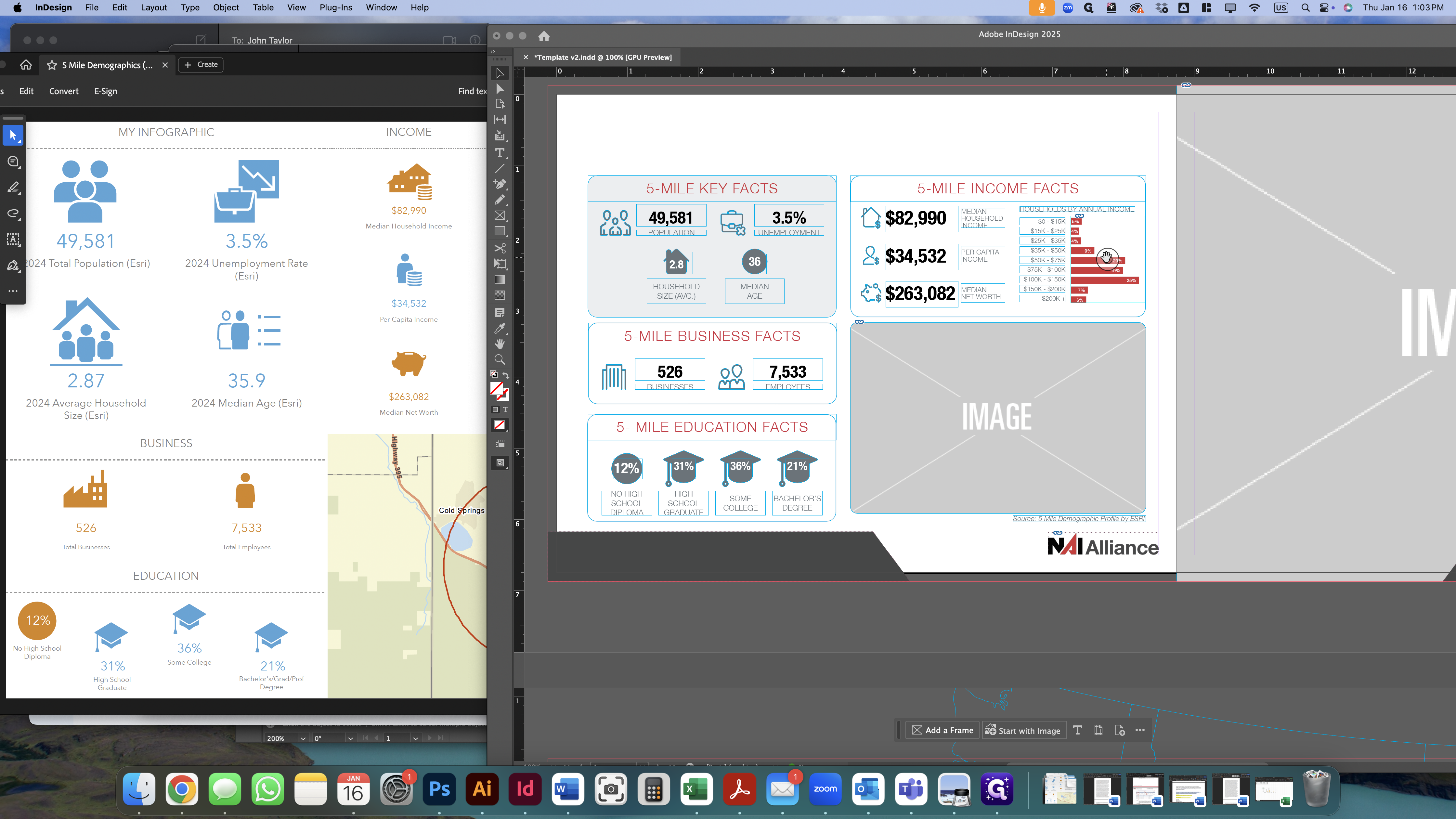This screenshot has width=1456, height=819.
Task: Select the InDesign Selection tool
Action: pos(500,73)
